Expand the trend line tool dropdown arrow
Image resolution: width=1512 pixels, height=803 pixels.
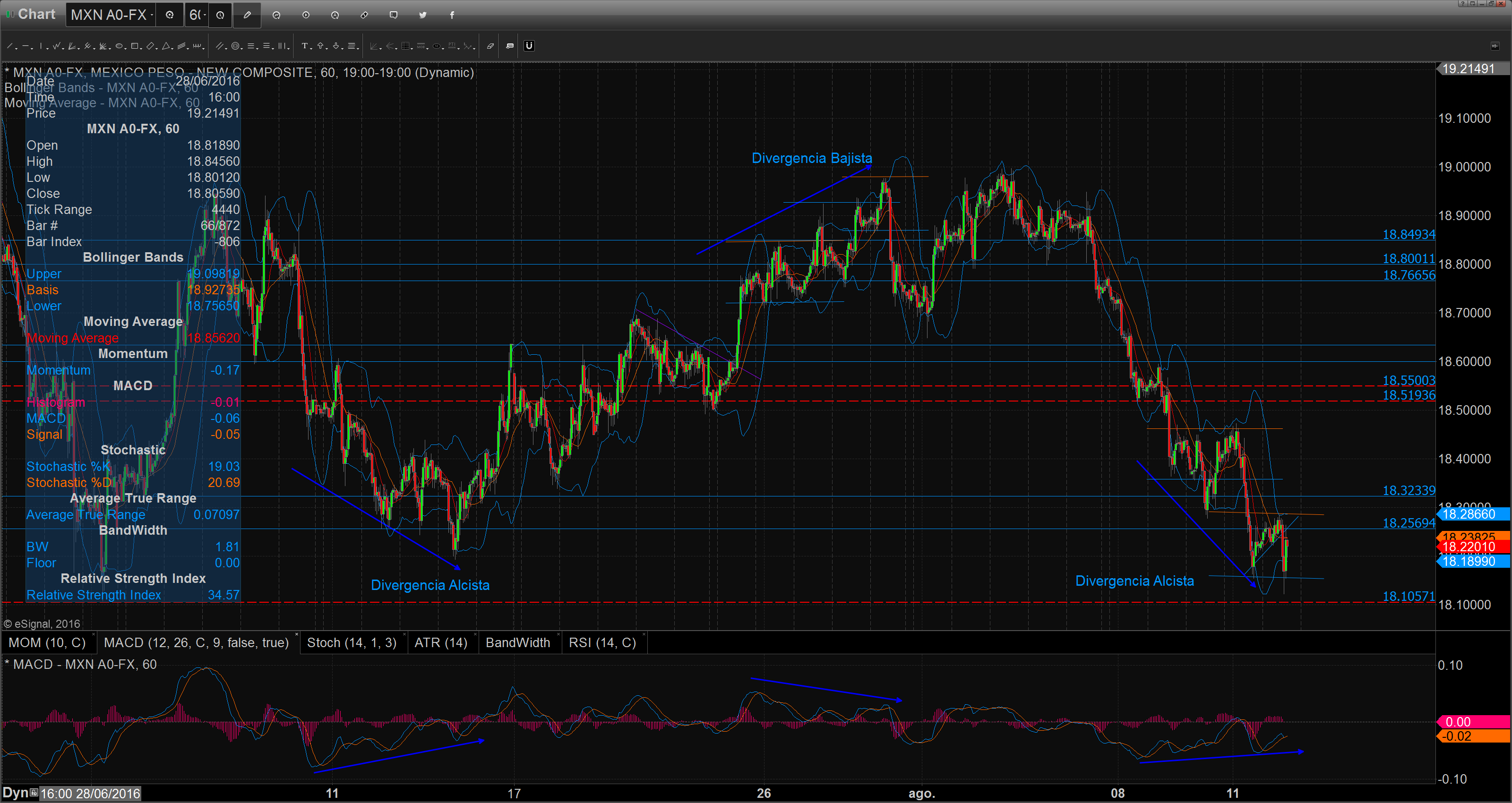pos(17,49)
